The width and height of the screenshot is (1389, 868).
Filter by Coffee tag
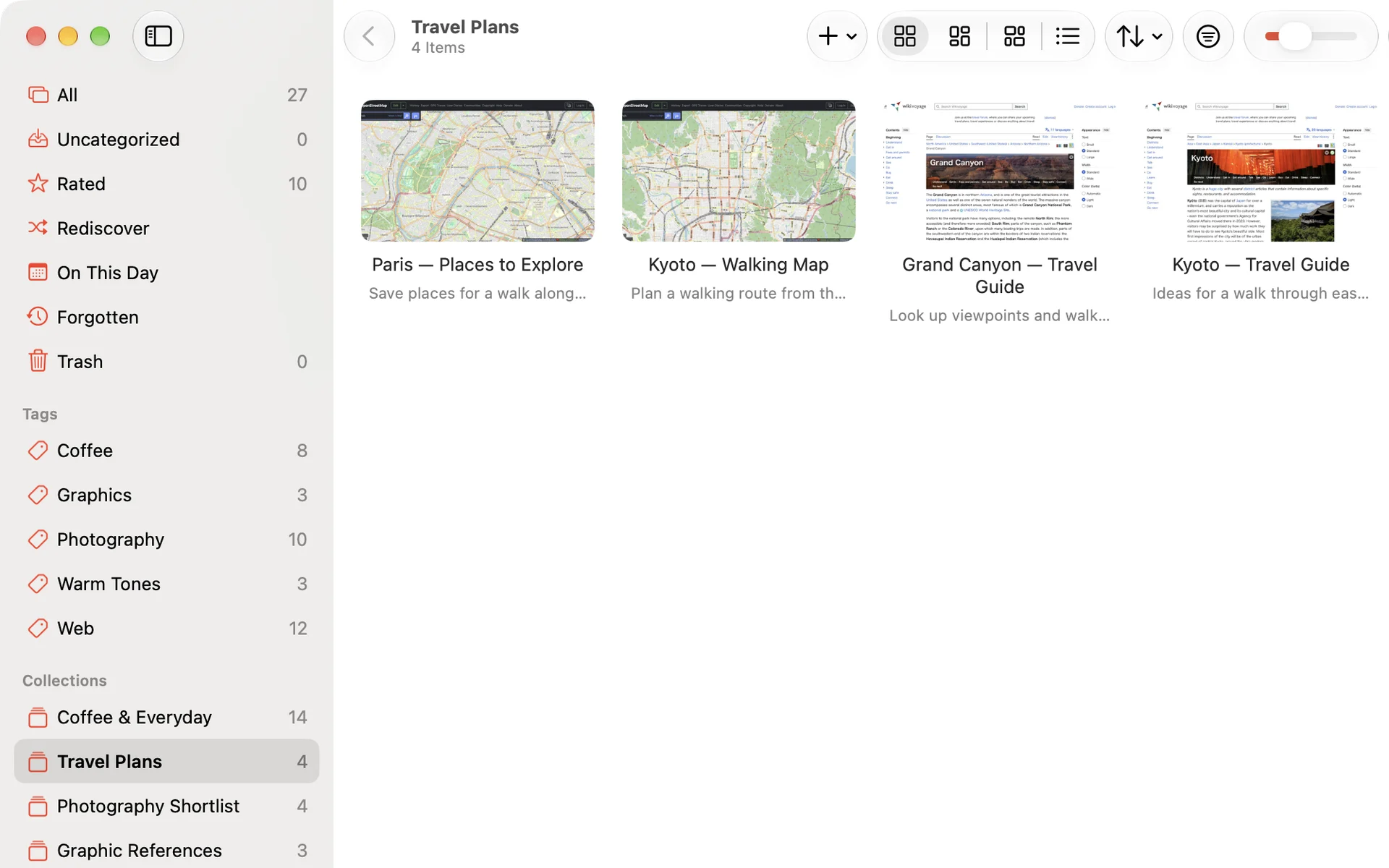[x=166, y=451]
